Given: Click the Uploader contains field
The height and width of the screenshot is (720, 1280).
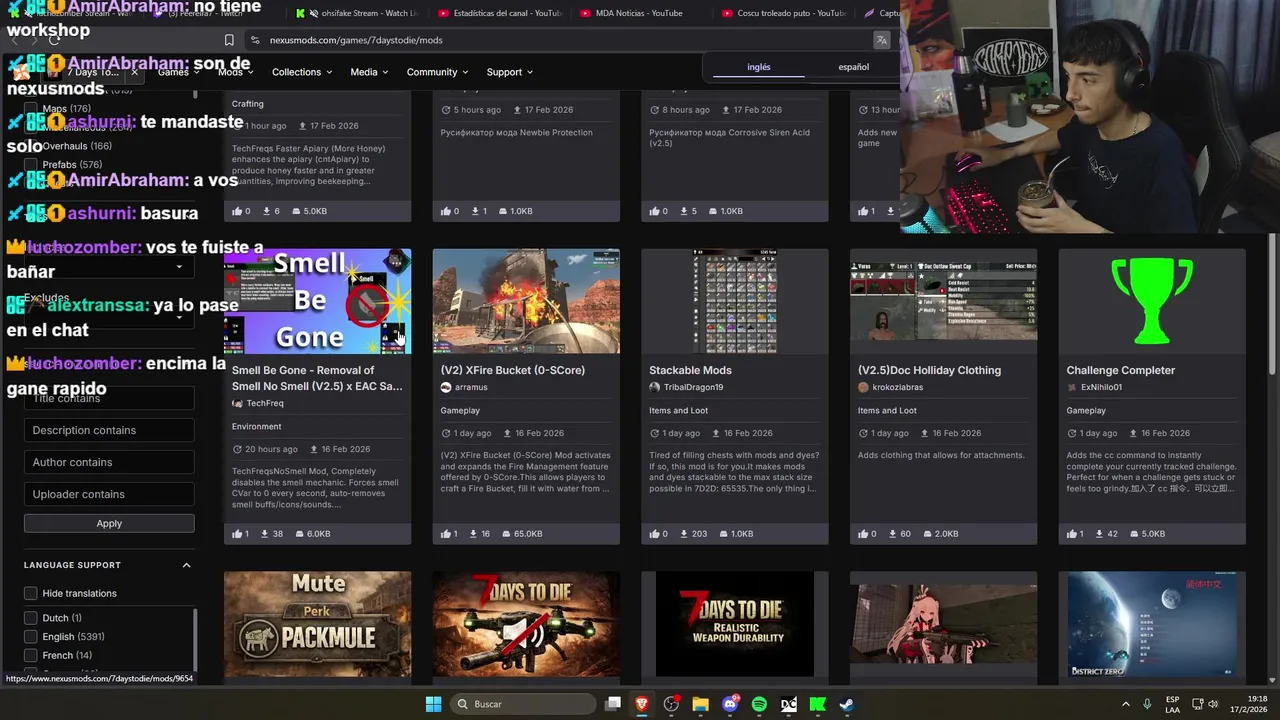Looking at the screenshot, I should (x=109, y=494).
